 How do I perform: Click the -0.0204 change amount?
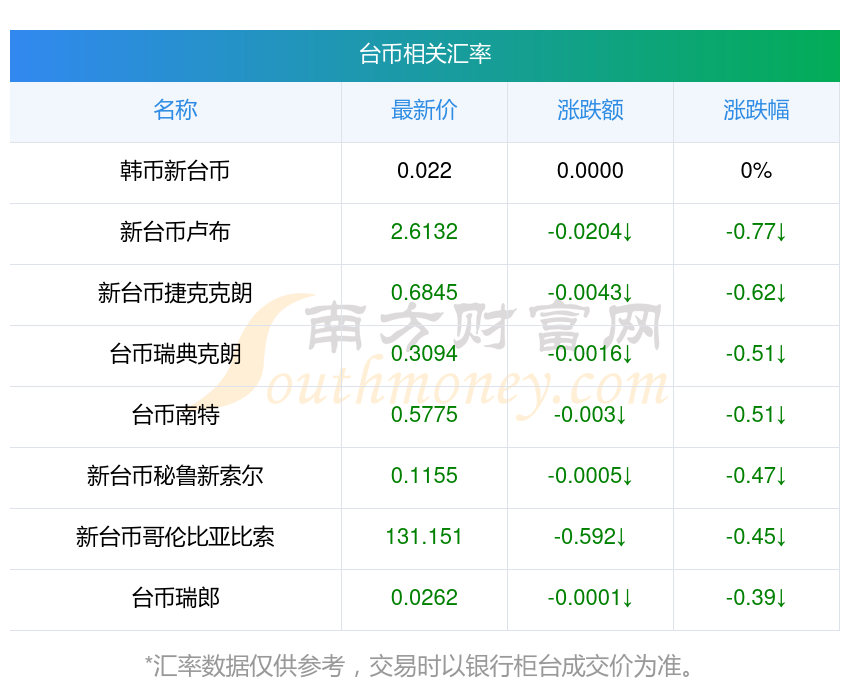(590, 232)
